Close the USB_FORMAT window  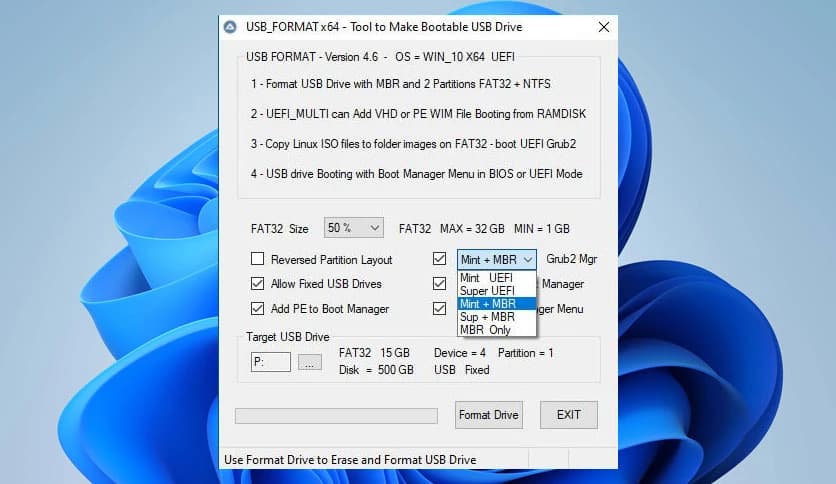tap(604, 27)
